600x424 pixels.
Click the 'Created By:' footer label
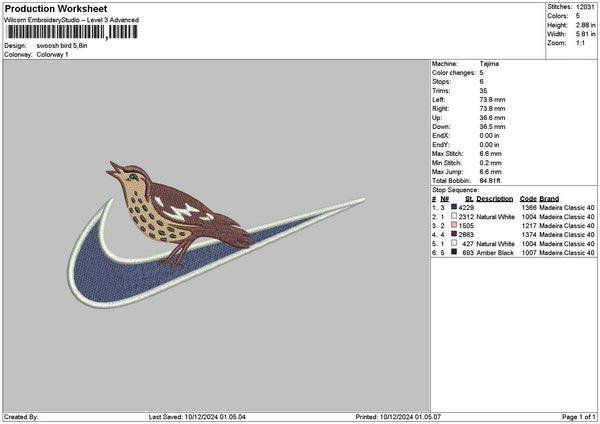pyautogui.click(x=21, y=417)
